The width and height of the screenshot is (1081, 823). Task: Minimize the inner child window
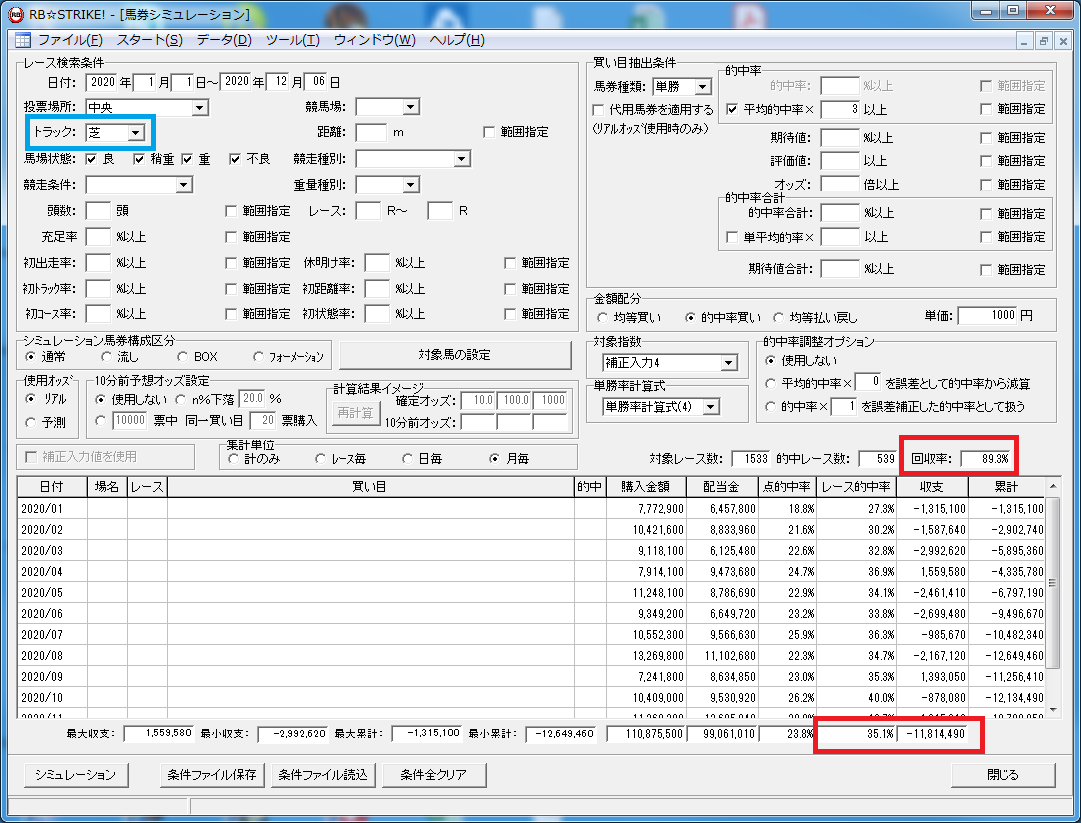(1024, 41)
